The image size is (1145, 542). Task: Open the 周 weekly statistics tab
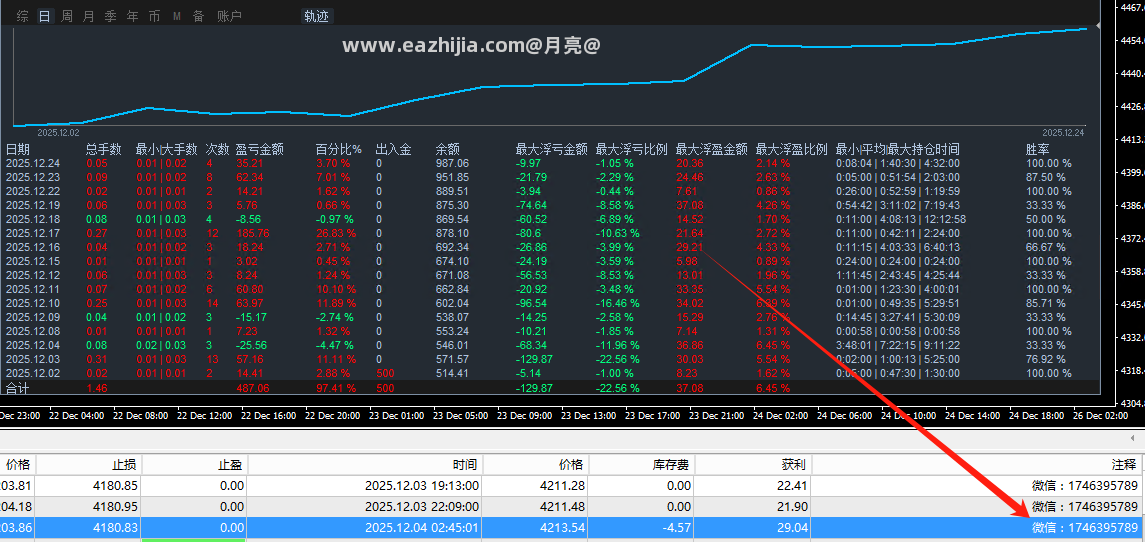coord(66,16)
